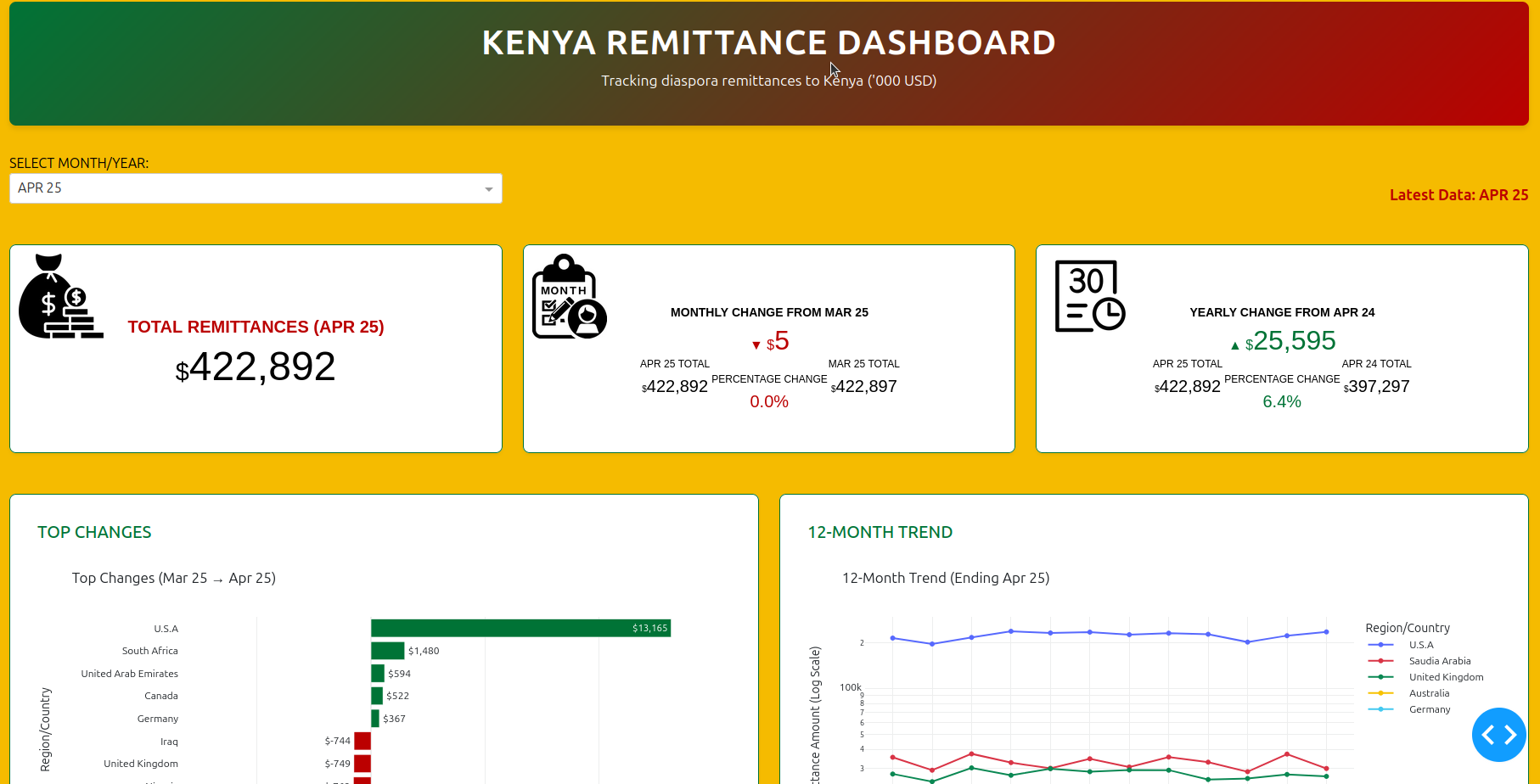Click the 'TOP CHANGES' panel heading
1540x784 pixels.
pyautogui.click(x=94, y=532)
